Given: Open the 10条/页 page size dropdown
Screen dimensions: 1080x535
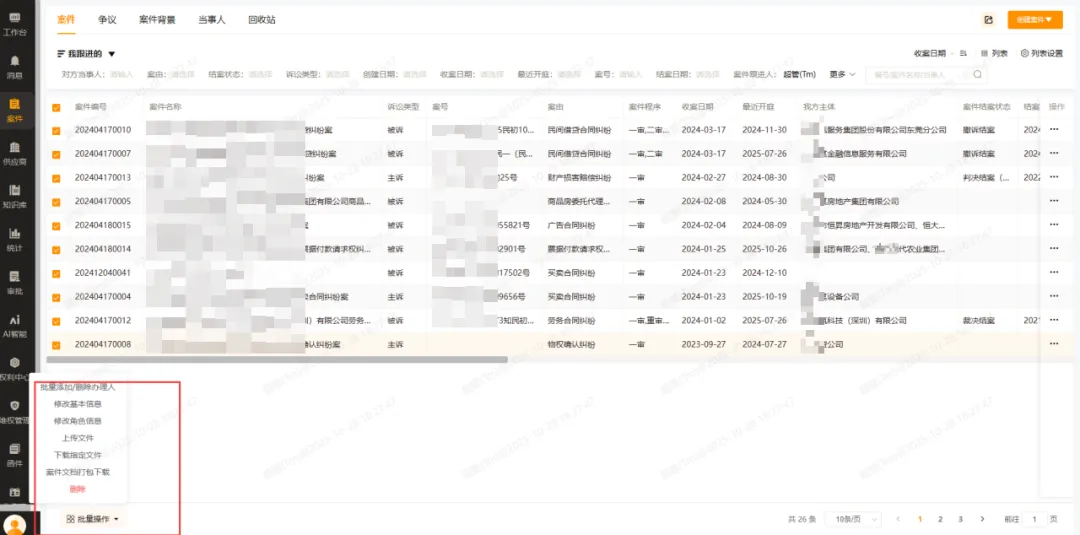Looking at the screenshot, I should 850,519.
